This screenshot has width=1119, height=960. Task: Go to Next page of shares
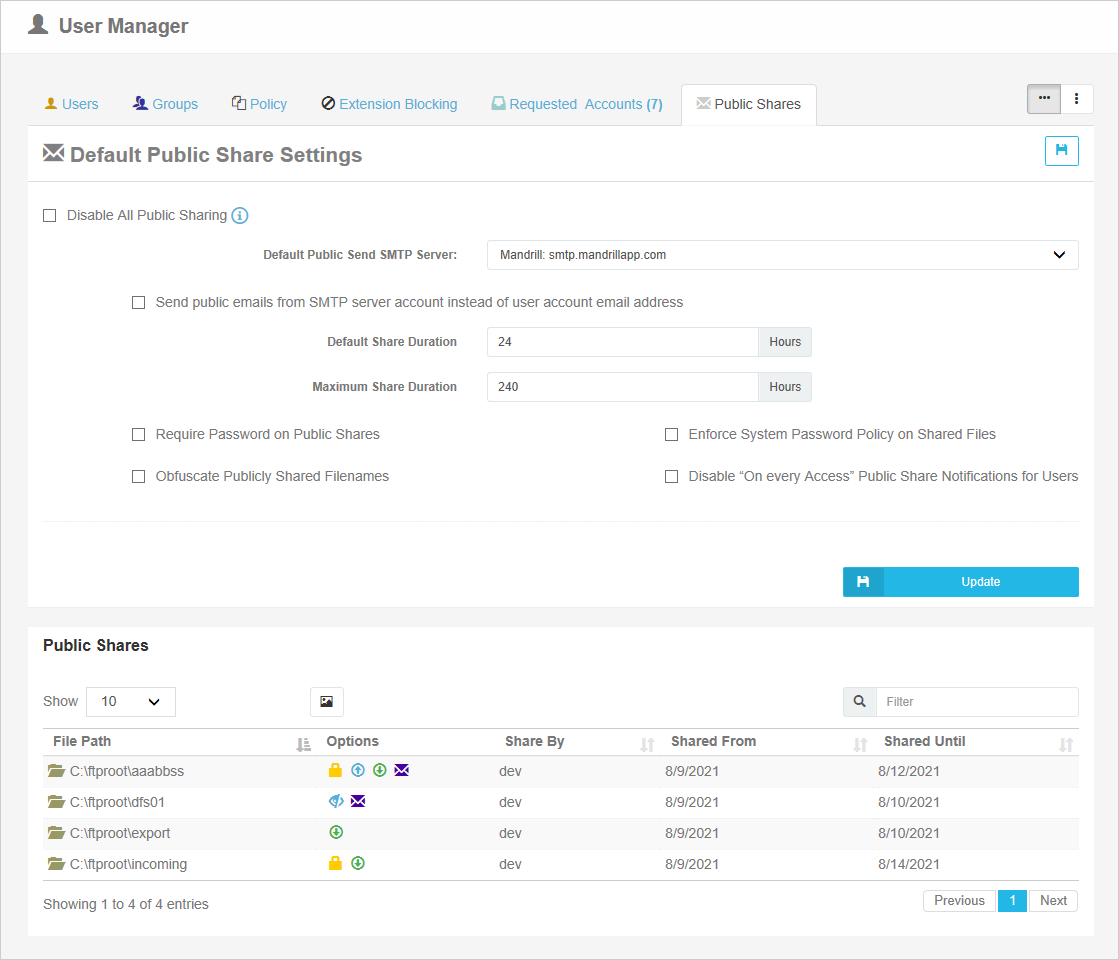tap(1053, 901)
